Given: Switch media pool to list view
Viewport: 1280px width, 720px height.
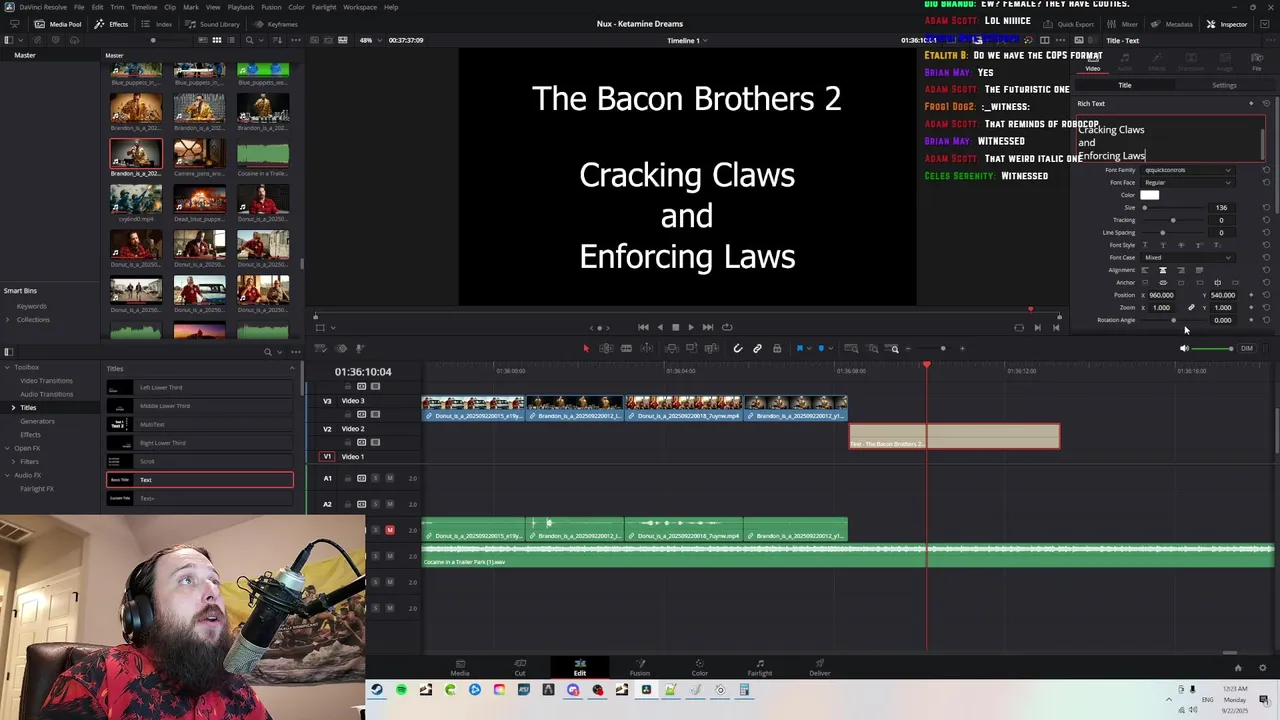Looking at the screenshot, I should pyautogui.click(x=232, y=40).
